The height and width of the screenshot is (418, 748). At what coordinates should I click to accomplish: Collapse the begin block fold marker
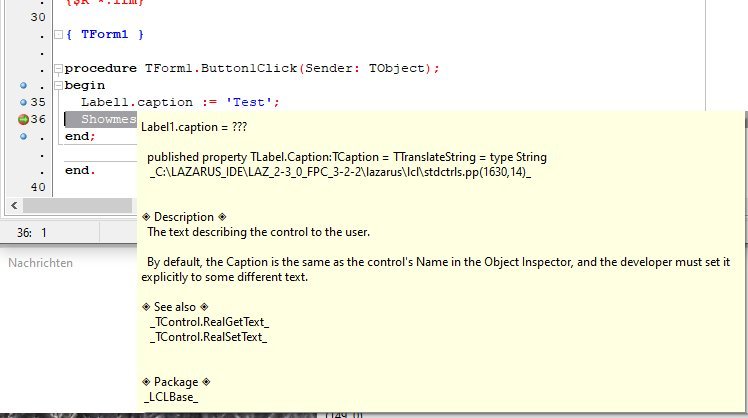tap(59, 85)
